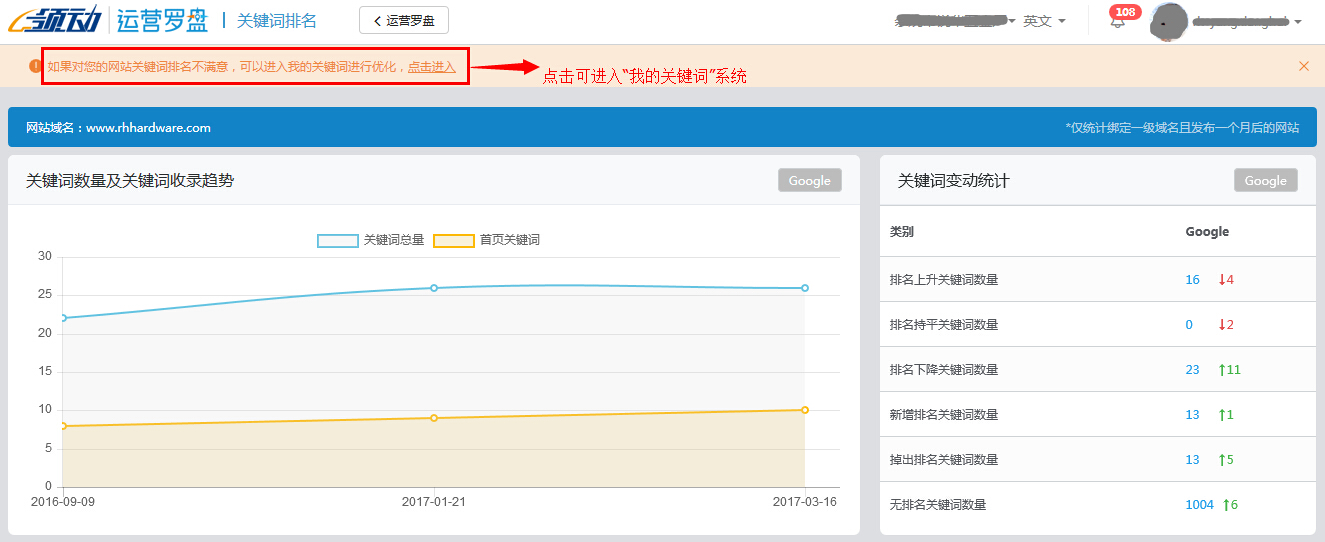Image resolution: width=1325 pixels, height=542 pixels.
Task: Click the 2017-03-16 yellow data point
Action: (805, 410)
